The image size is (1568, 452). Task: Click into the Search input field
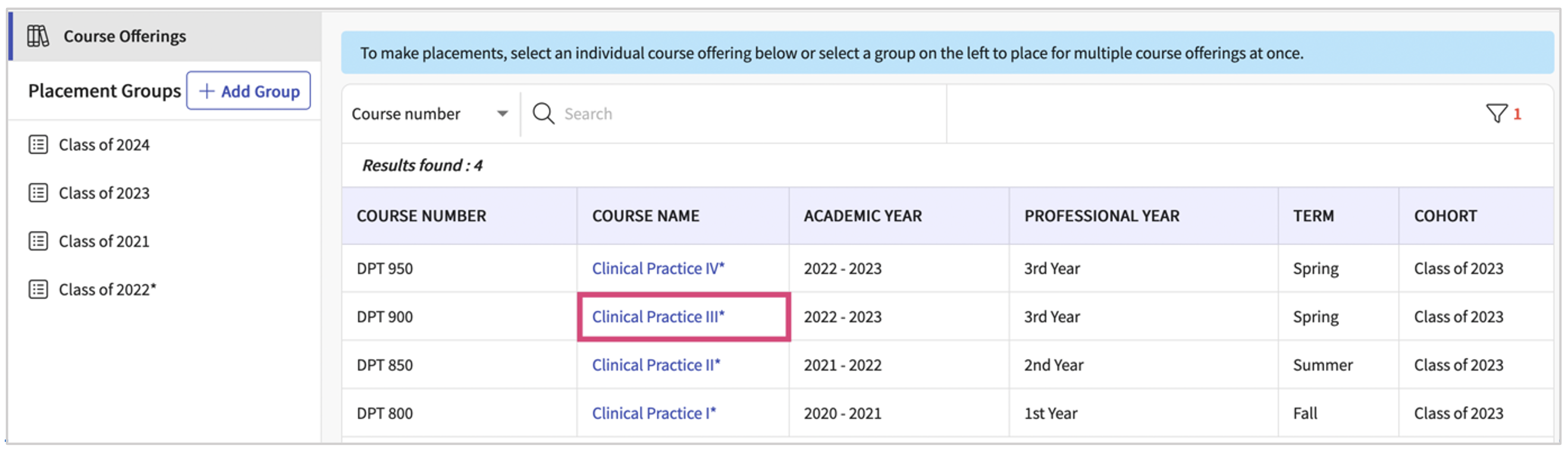730,114
